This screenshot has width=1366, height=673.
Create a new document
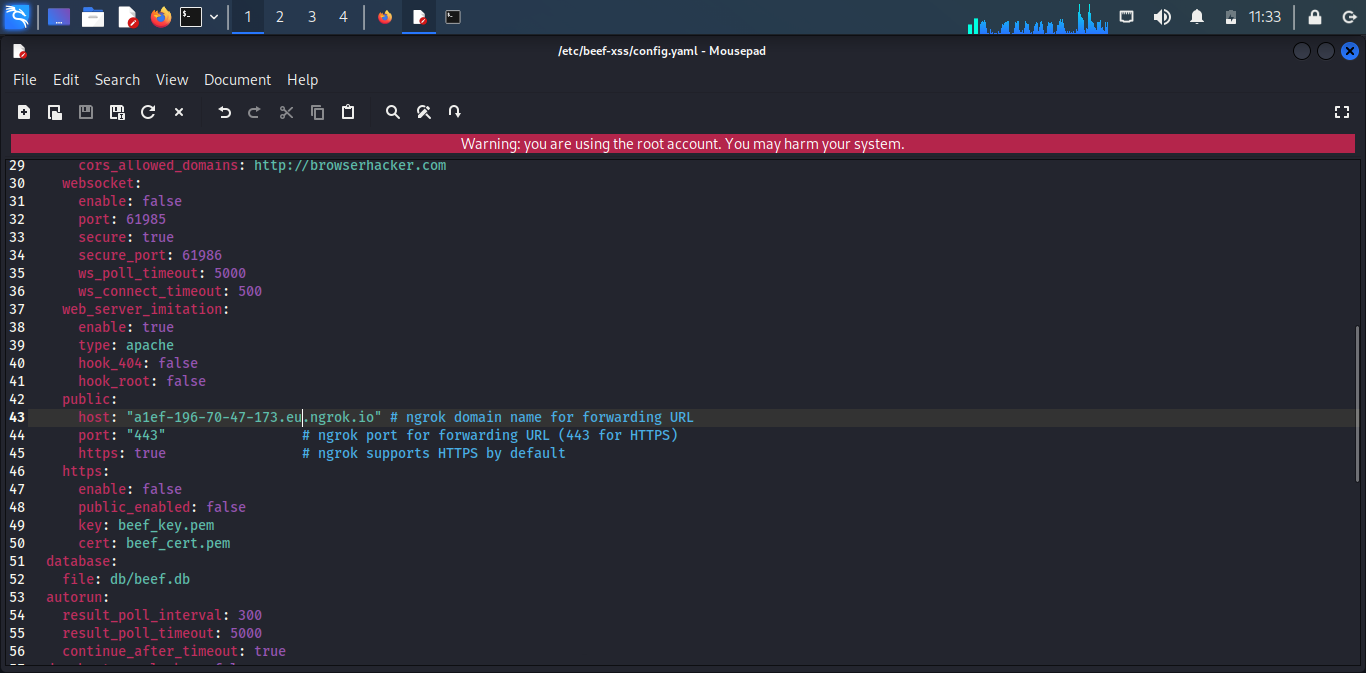point(23,112)
